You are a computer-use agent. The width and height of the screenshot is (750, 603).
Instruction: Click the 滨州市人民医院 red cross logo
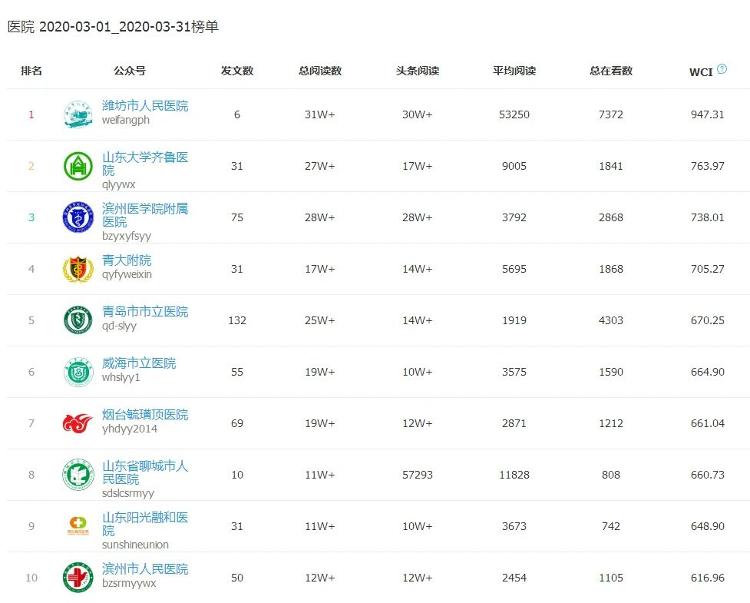77,577
